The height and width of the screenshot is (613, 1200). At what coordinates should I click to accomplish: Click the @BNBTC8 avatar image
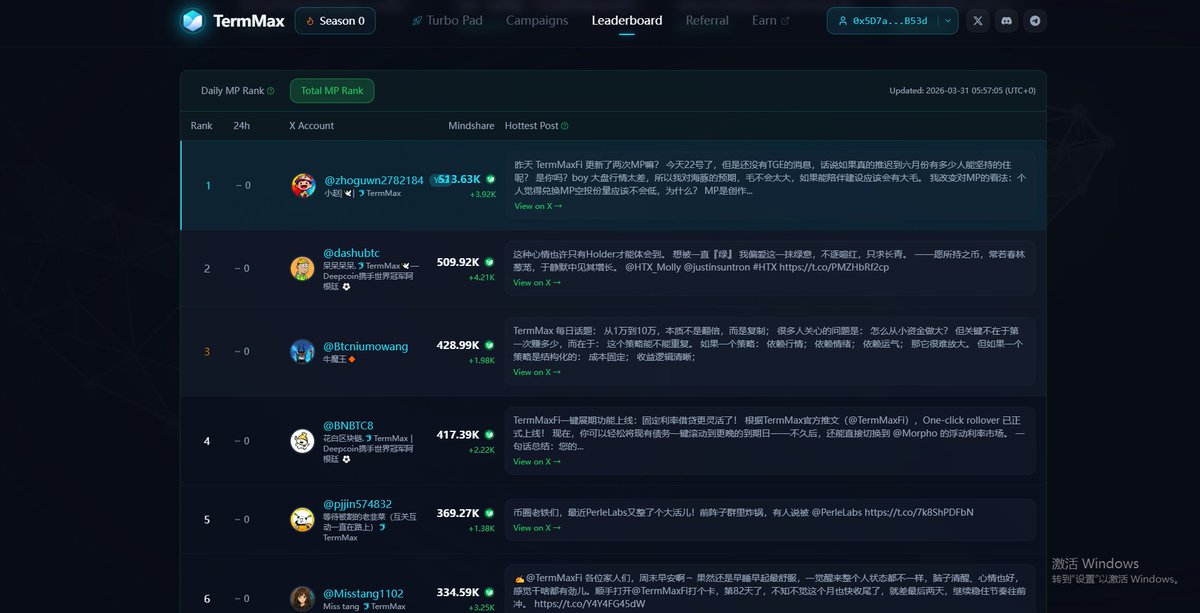coord(302,441)
